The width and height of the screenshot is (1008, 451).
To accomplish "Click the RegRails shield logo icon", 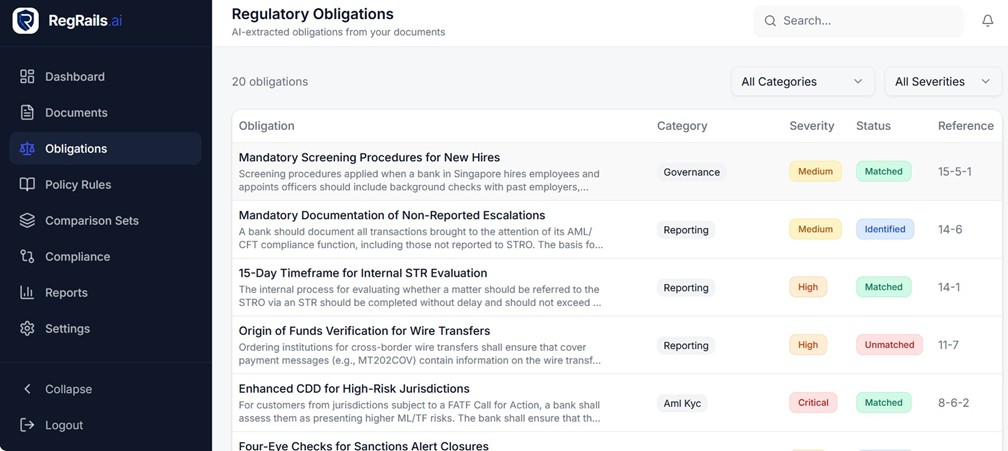I will [26, 21].
